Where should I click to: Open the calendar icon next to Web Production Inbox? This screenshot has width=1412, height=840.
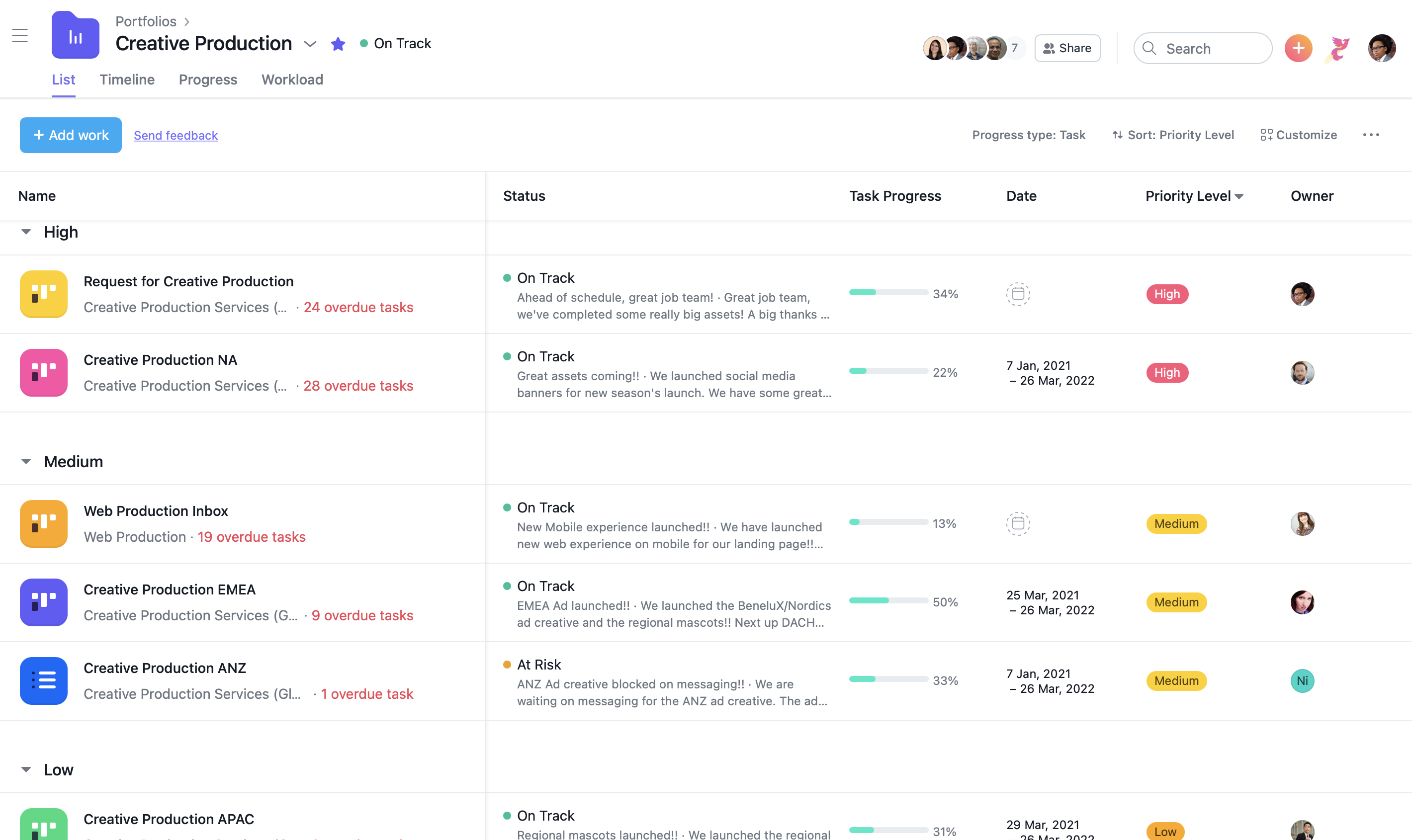[x=1018, y=523]
